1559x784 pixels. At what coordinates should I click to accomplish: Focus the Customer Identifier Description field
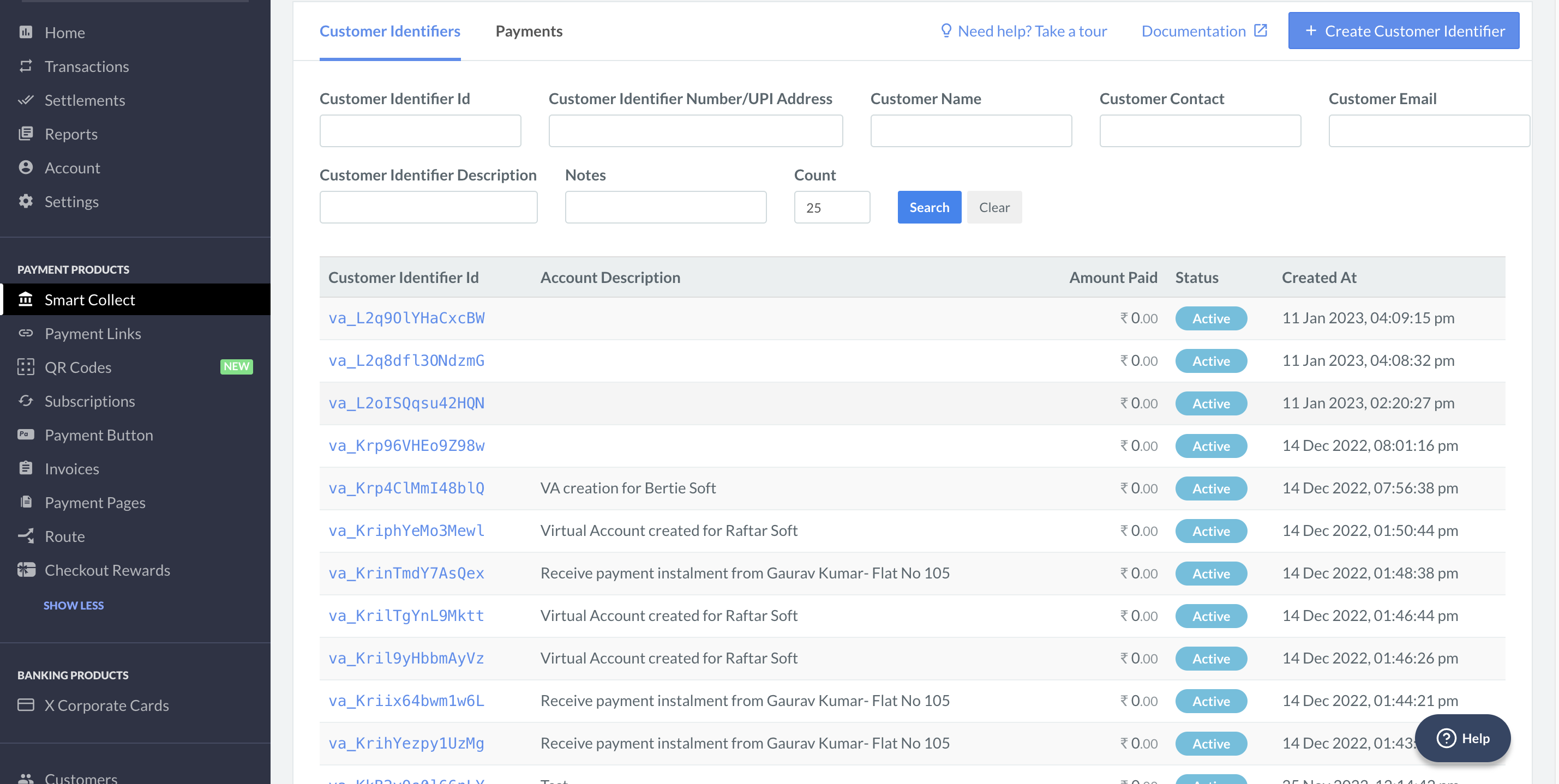(x=429, y=207)
